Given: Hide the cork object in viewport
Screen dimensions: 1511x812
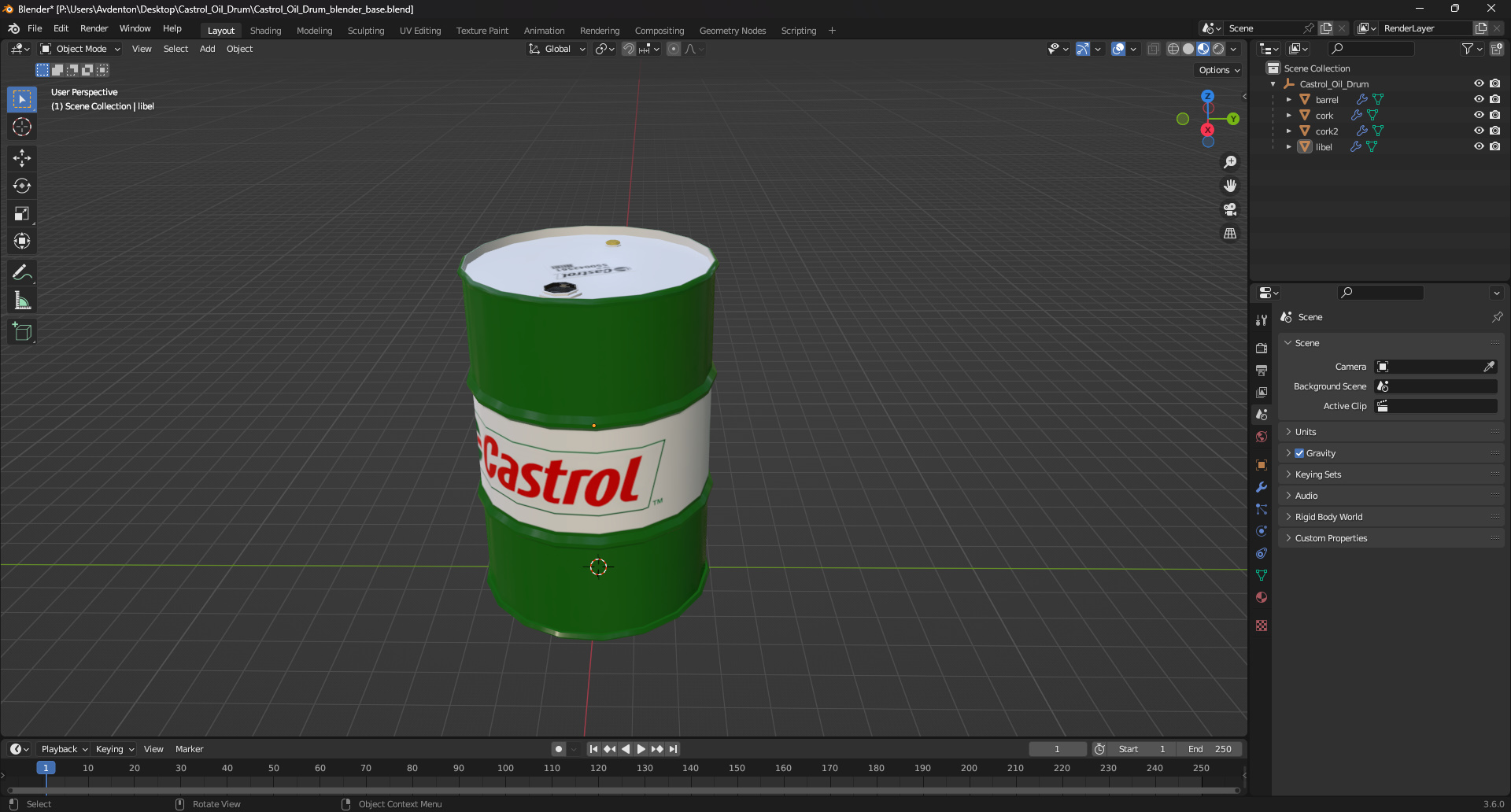Looking at the screenshot, I should pyautogui.click(x=1479, y=115).
